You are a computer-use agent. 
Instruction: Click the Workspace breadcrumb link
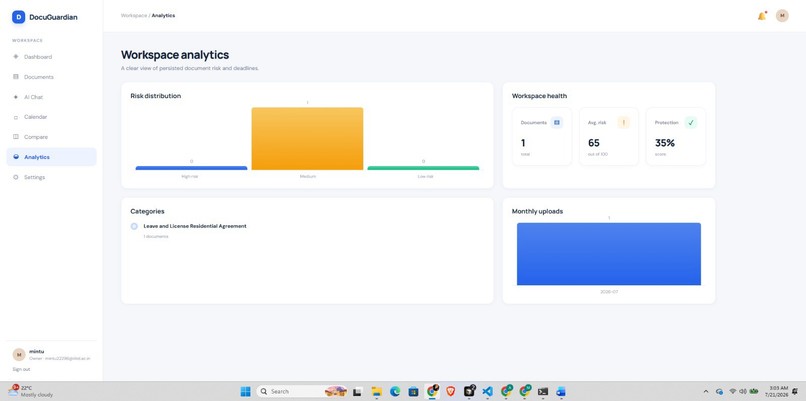pyautogui.click(x=134, y=16)
